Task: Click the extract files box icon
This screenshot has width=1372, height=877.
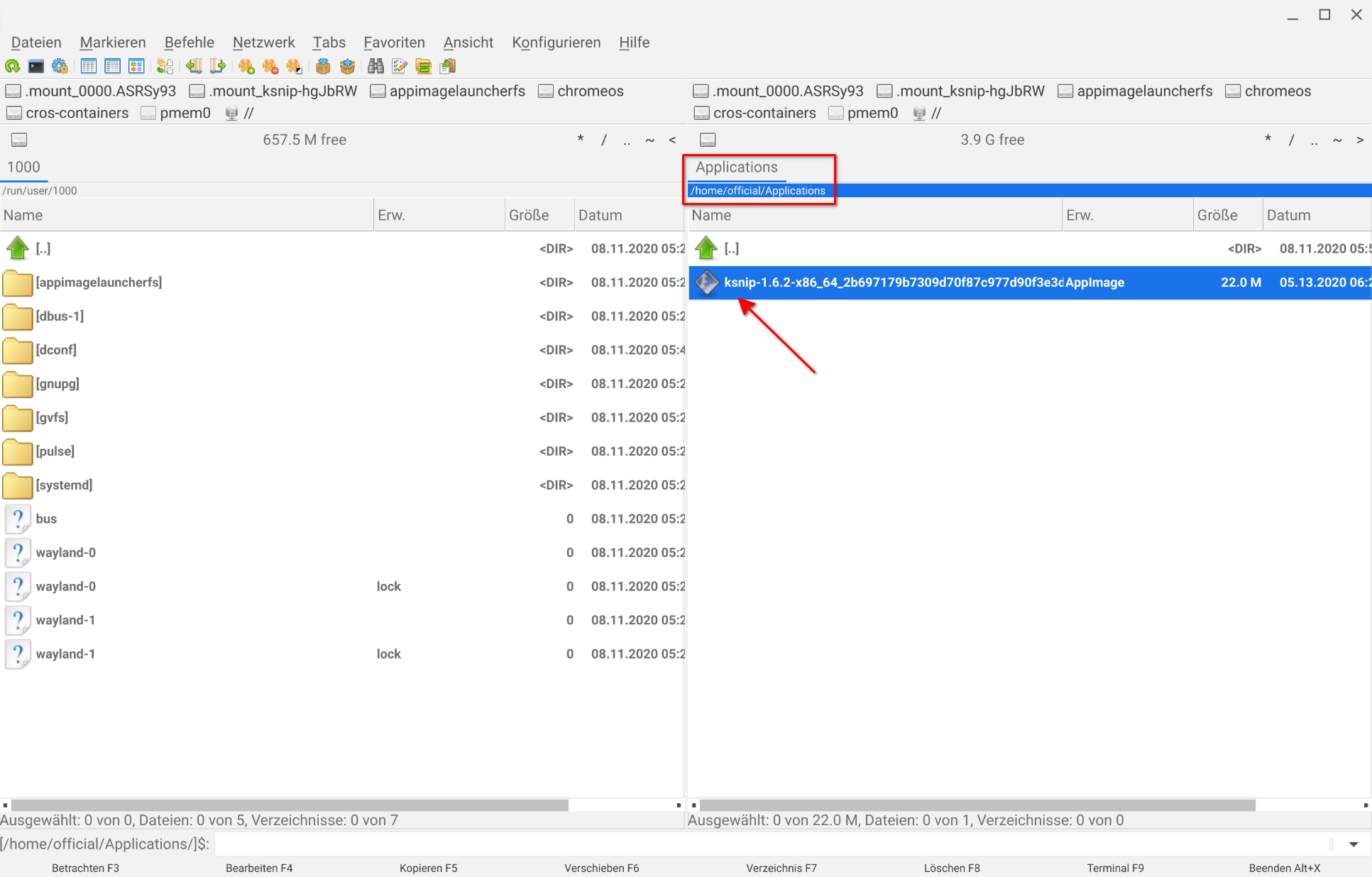Action: coord(347,67)
